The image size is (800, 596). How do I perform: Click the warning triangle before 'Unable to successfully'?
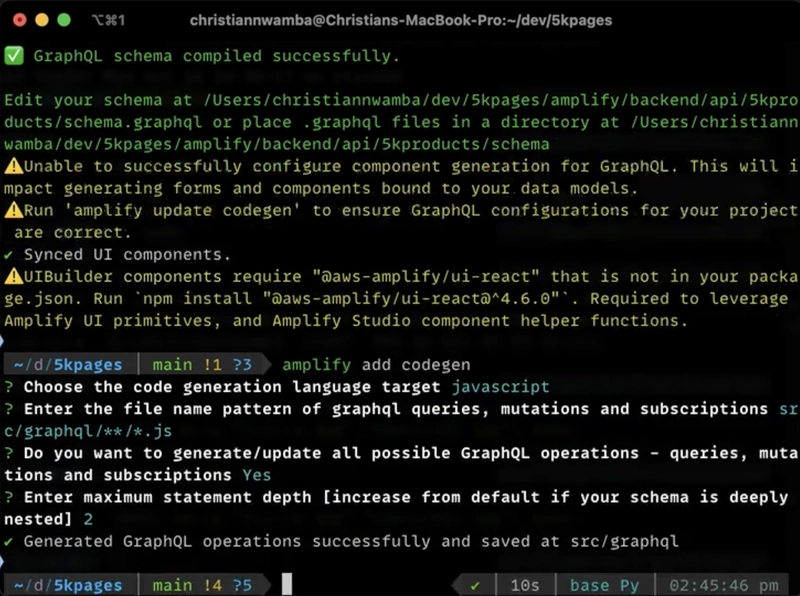pyautogui.click(x=14, y=166)
